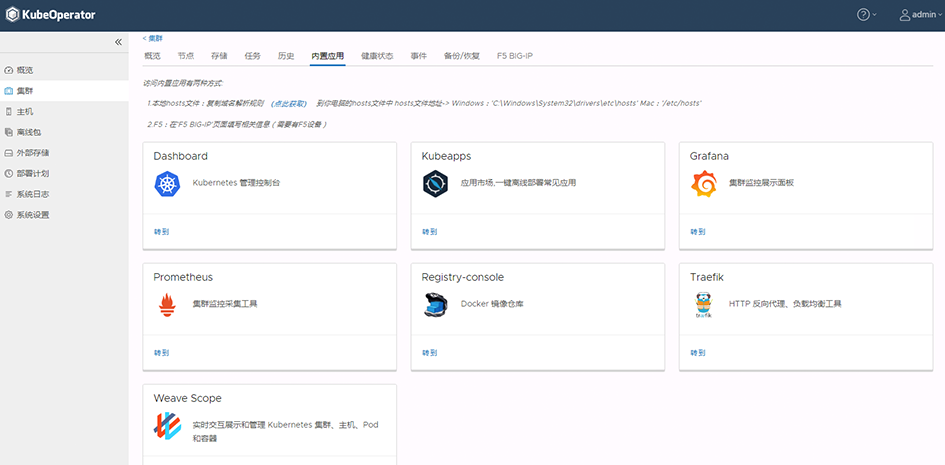Click 转到 link on Registry-console card
Viewport: 945px width, 465px height.
(429, 353)
